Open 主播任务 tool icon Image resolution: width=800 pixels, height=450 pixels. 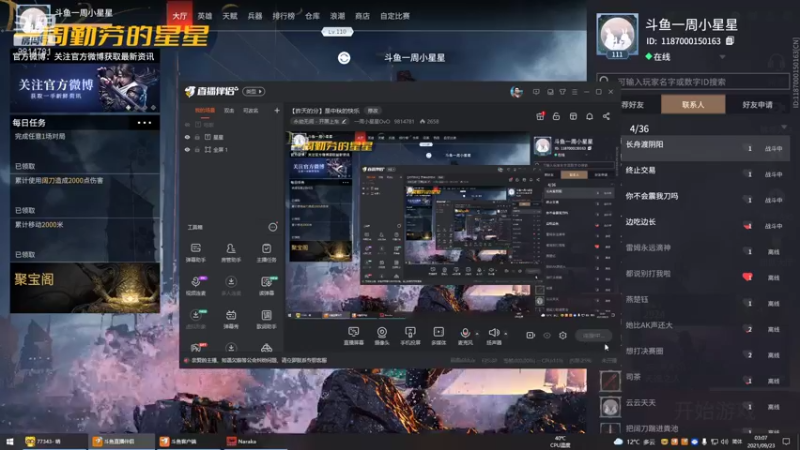coord(266,253)
